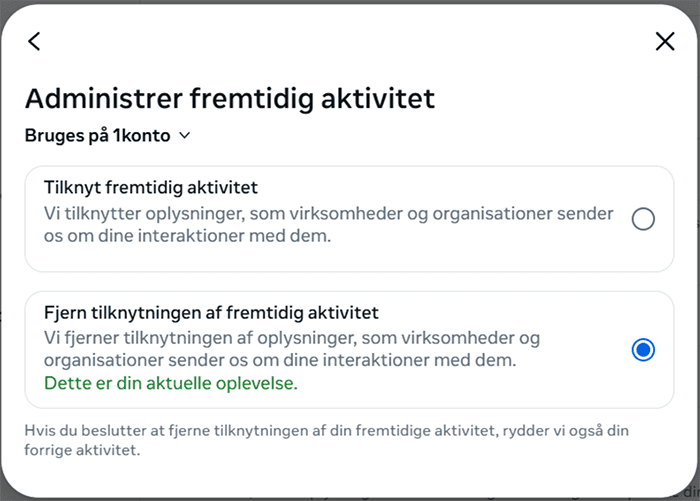Click the 'Tilknyt fremtidig aktivitet' option title
The width and height of the screenshot is (700, 501).
(151, 187)
